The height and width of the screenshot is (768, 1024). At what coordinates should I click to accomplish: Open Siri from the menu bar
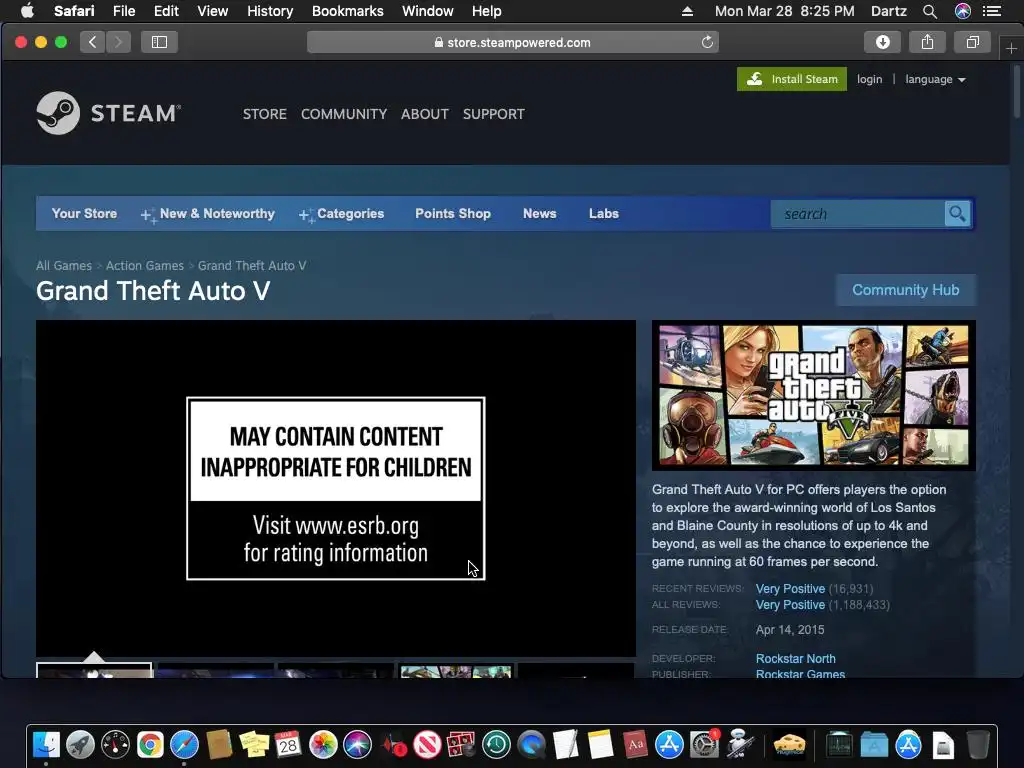[x=962, y=11]
